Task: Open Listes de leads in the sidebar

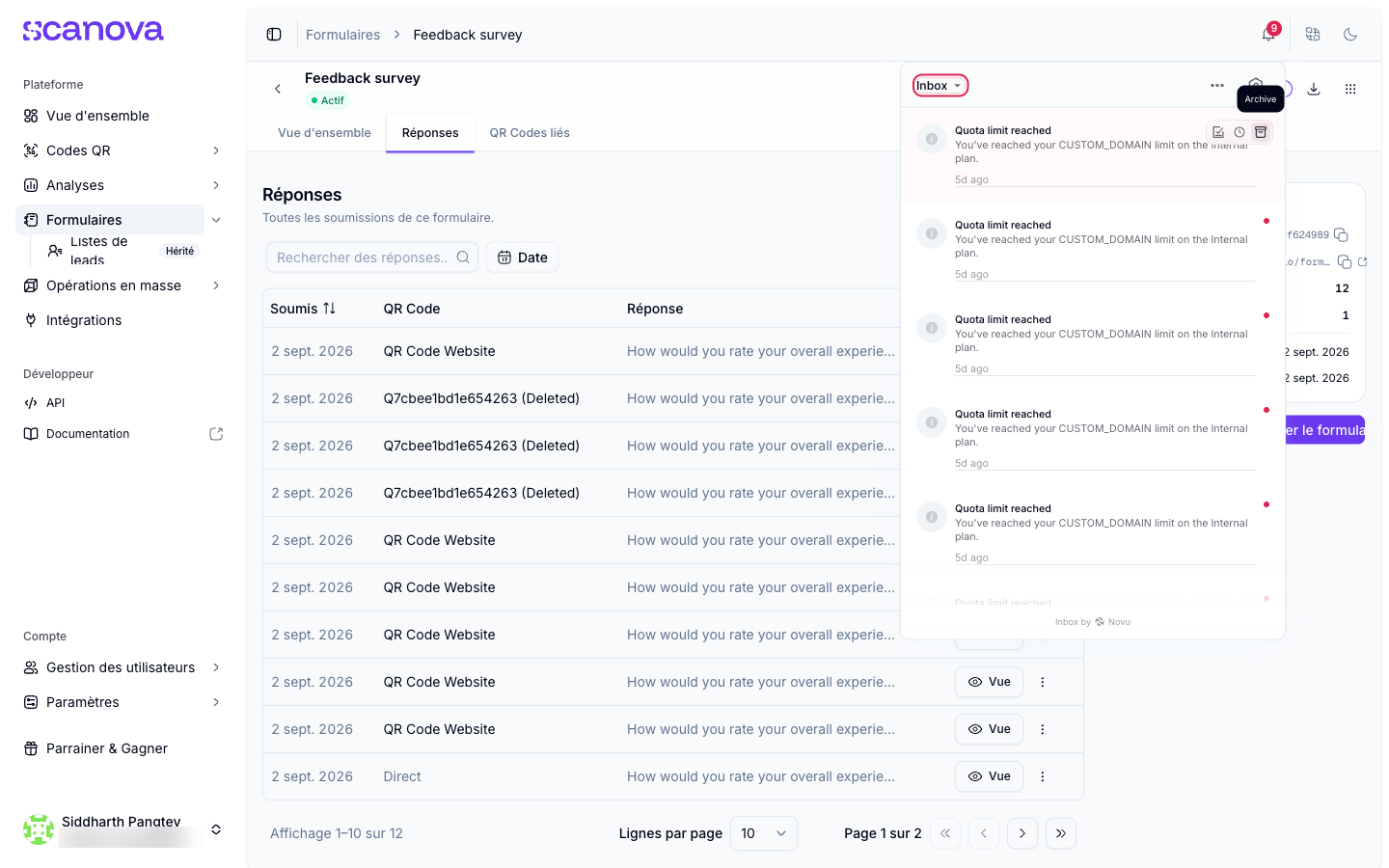Action: 122,251
